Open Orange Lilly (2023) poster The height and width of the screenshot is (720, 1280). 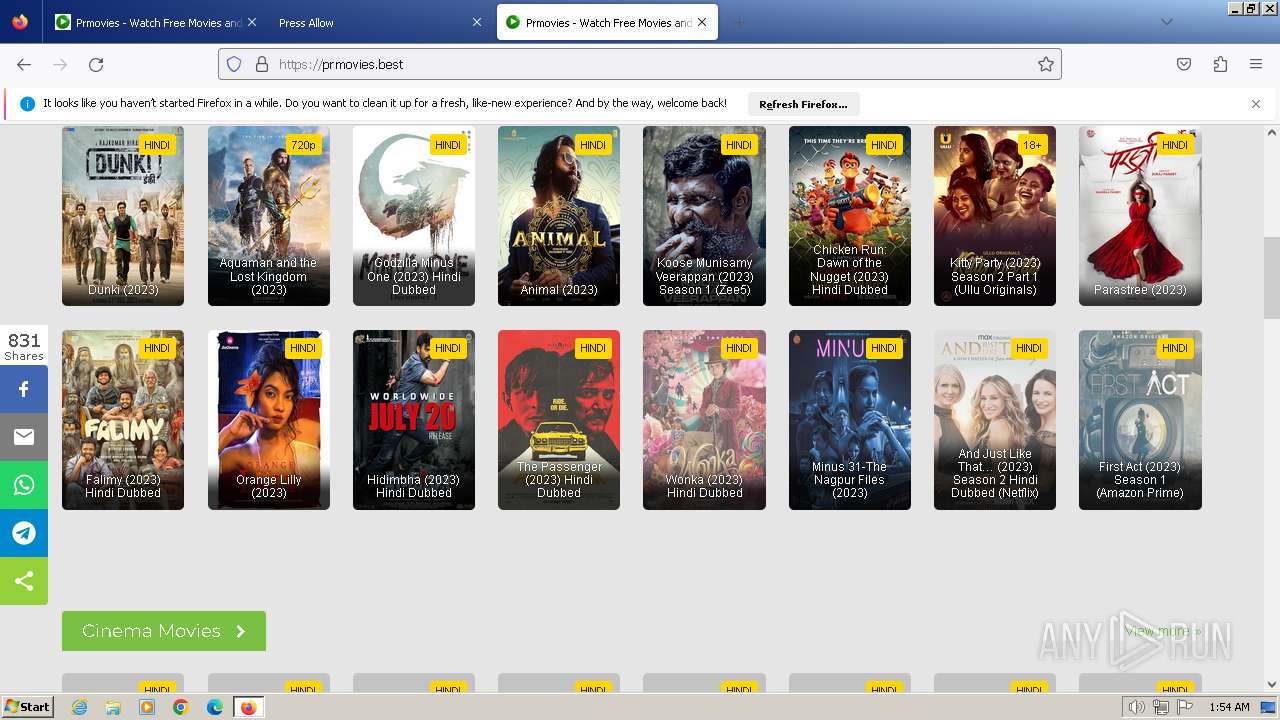click(x=269, y=420)
